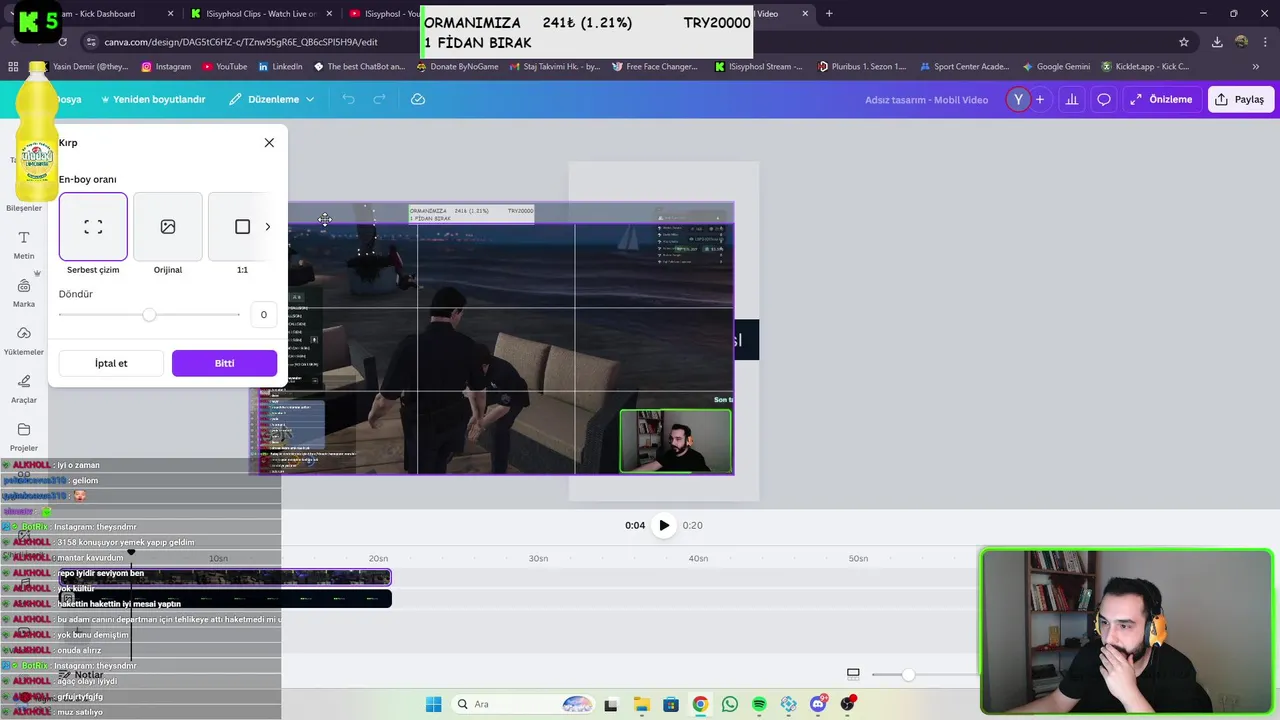1280x720 pixels.
Task: Toggle timeline thumbnail view icon
Action: [853, 674]
